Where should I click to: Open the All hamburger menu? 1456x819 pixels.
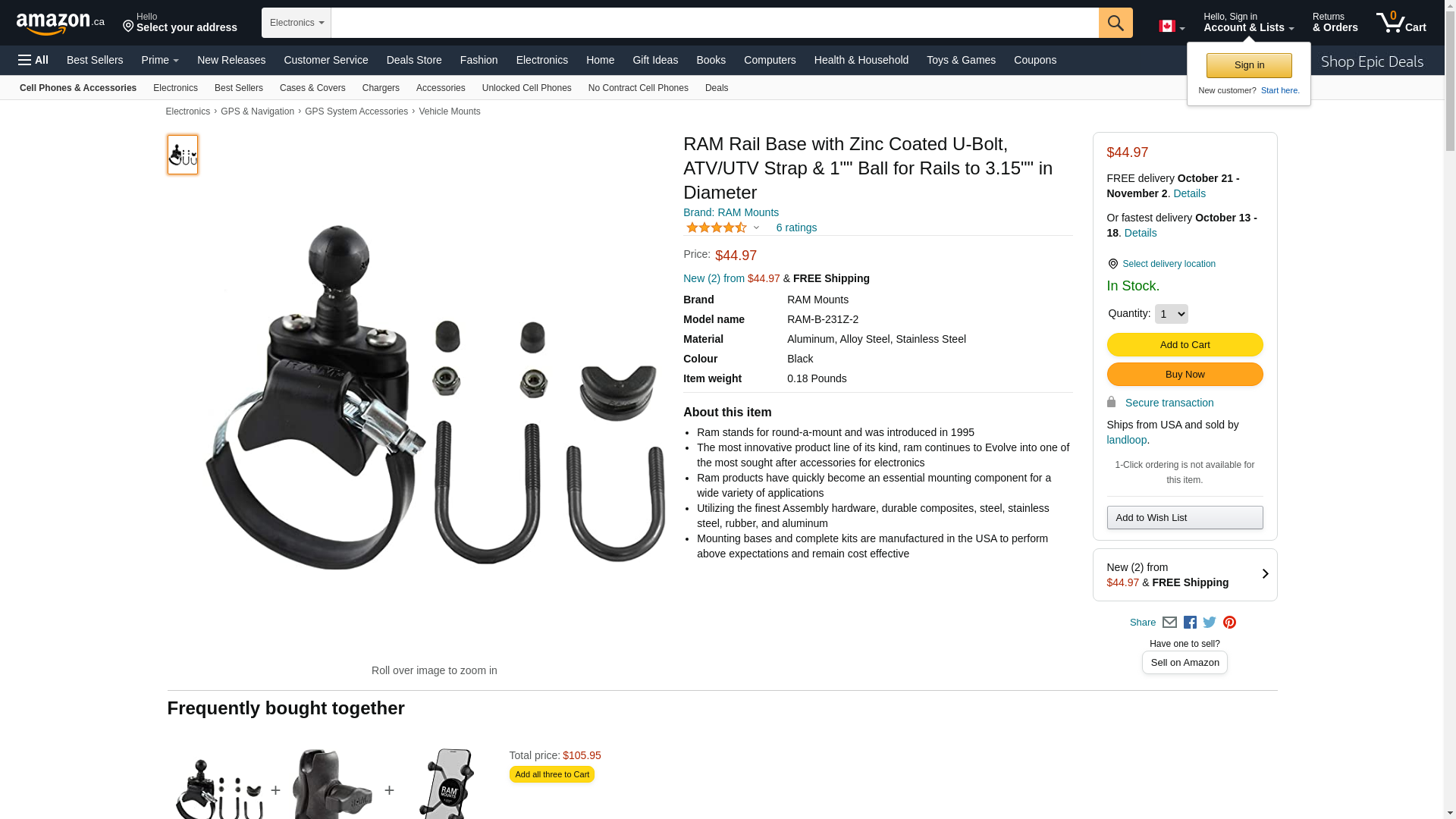coord(33,60)
